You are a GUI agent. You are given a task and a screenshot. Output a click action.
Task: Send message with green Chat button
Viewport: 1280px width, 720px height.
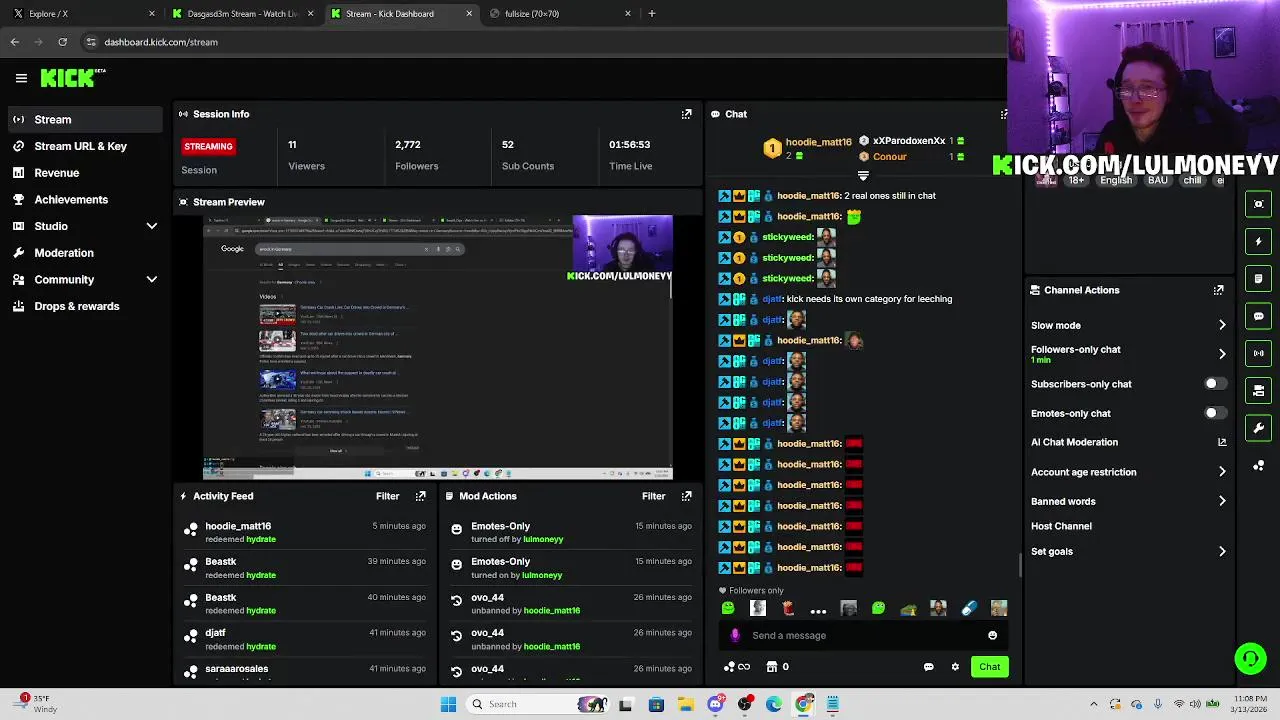989,667
